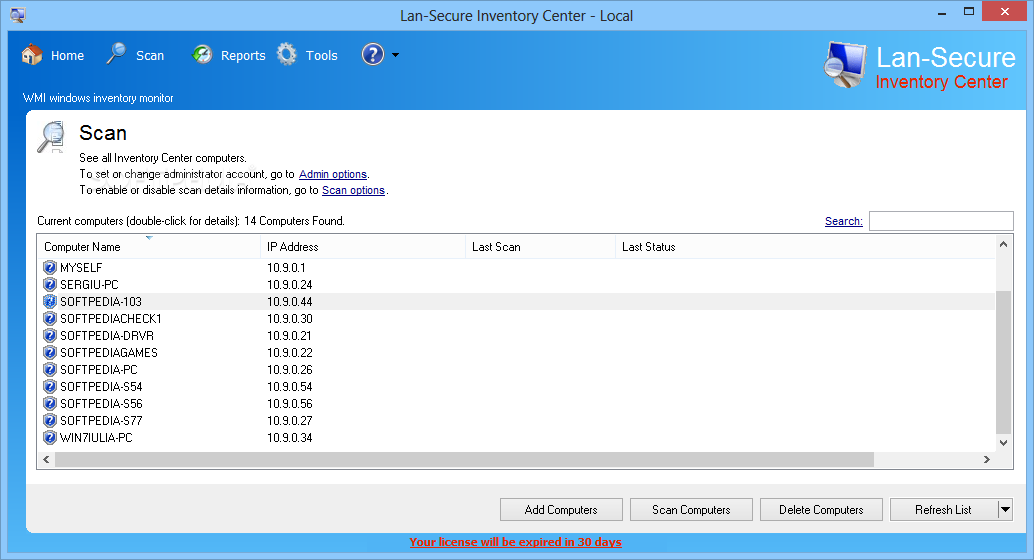Select the SOFTPEDIACHECK1 computer name
This screenshot has width=1034, height=560.
[x=111, y=319]
